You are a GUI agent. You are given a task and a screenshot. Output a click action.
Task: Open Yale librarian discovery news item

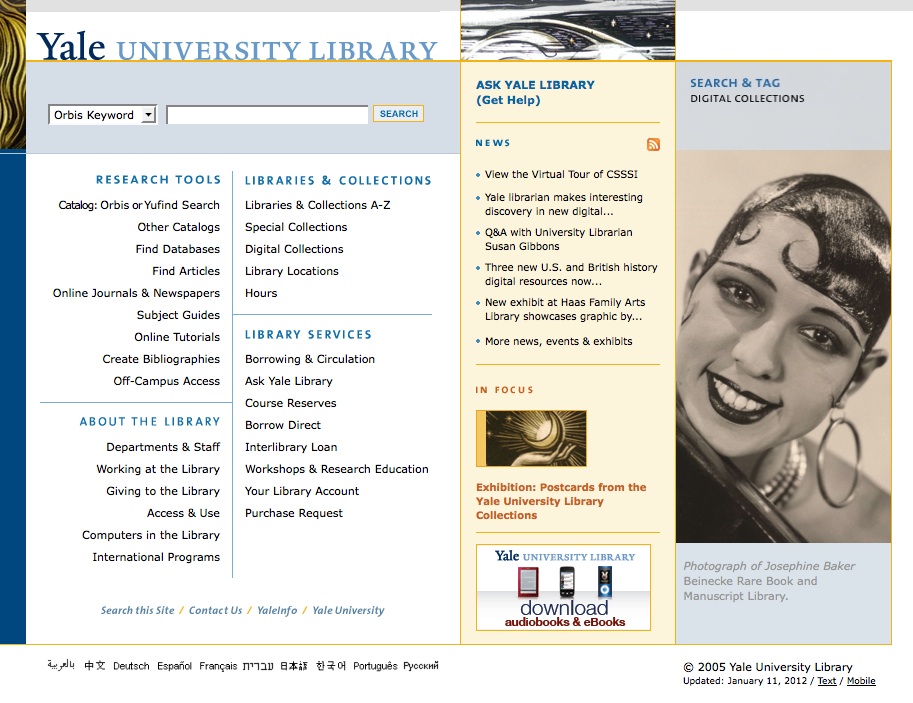[564, 204]
